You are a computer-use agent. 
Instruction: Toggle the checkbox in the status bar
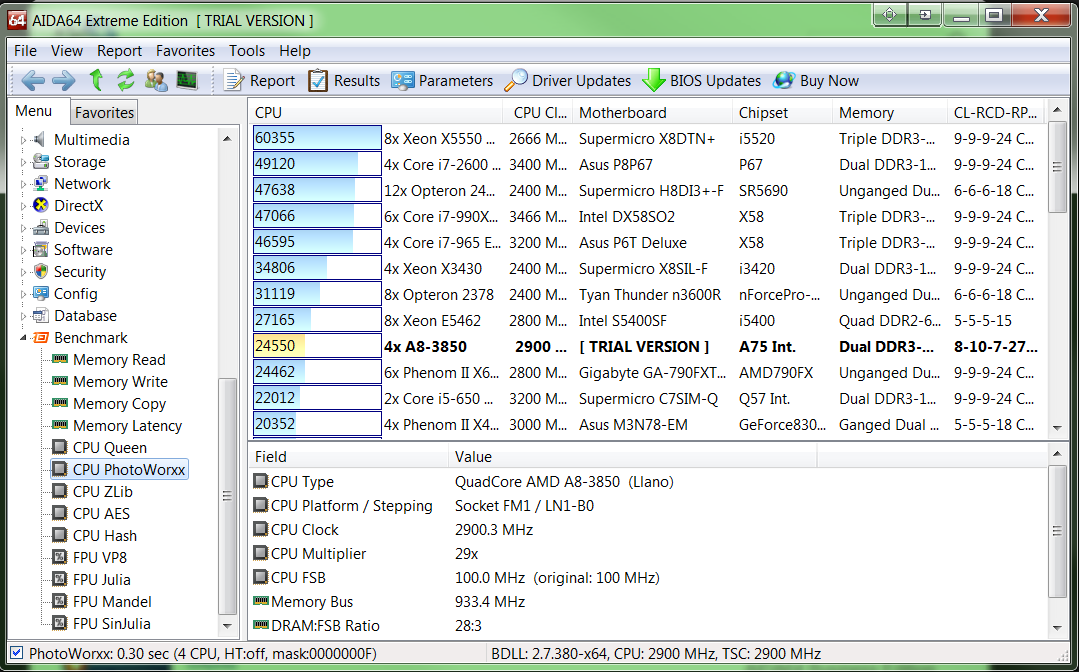pyautogui.click(x=17, y=653)
